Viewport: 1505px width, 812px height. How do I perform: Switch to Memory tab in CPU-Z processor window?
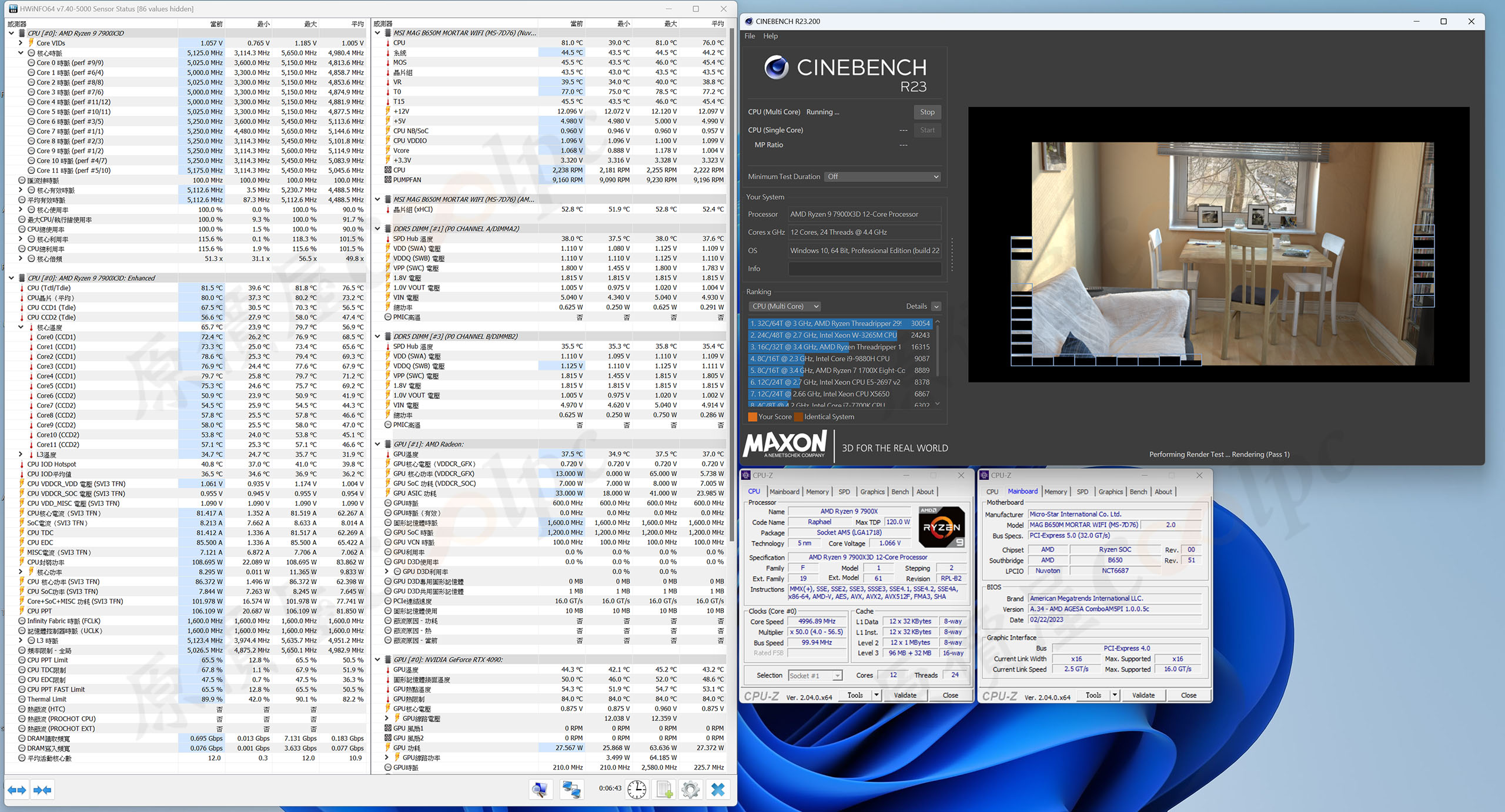[x=817, y=492]
